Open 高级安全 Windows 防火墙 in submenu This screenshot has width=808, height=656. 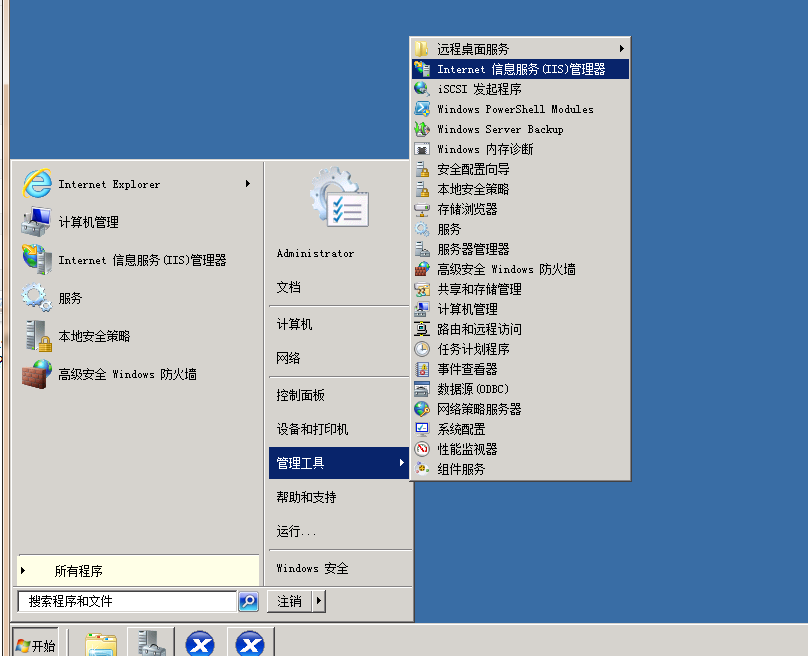pyautogui.click(x=520, y=269)
